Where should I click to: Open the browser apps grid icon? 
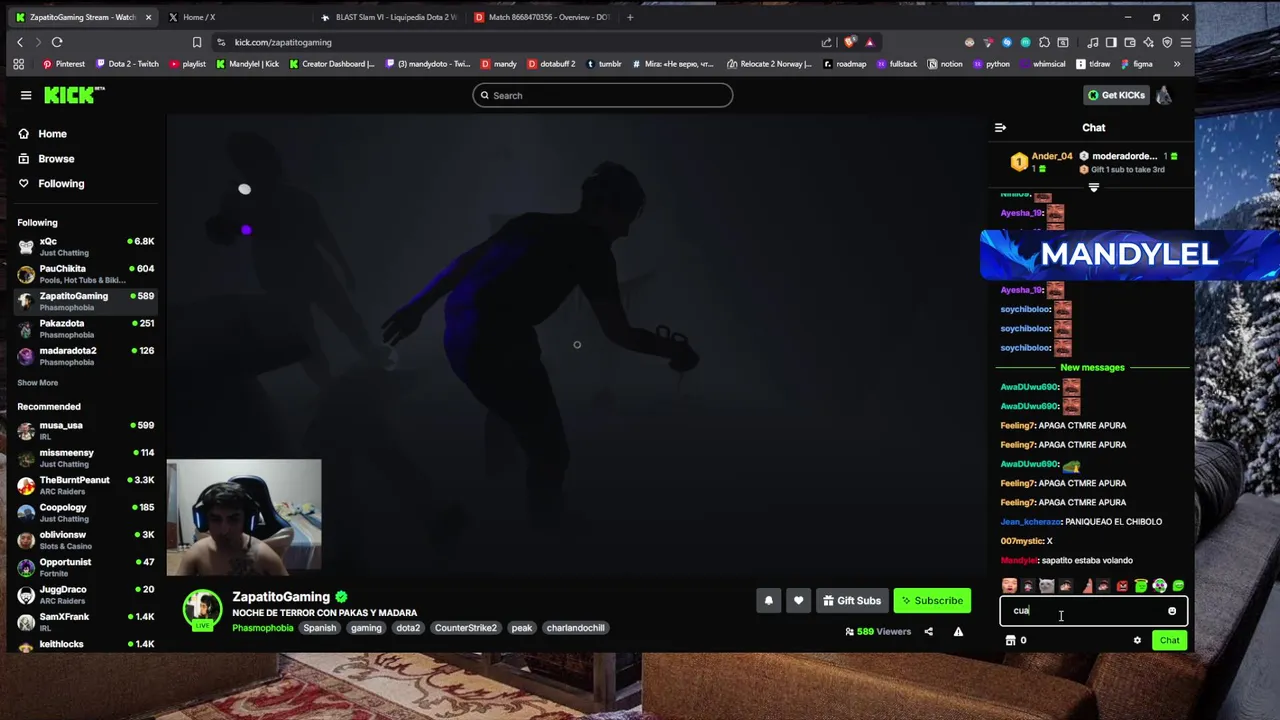tap(18, 64)
